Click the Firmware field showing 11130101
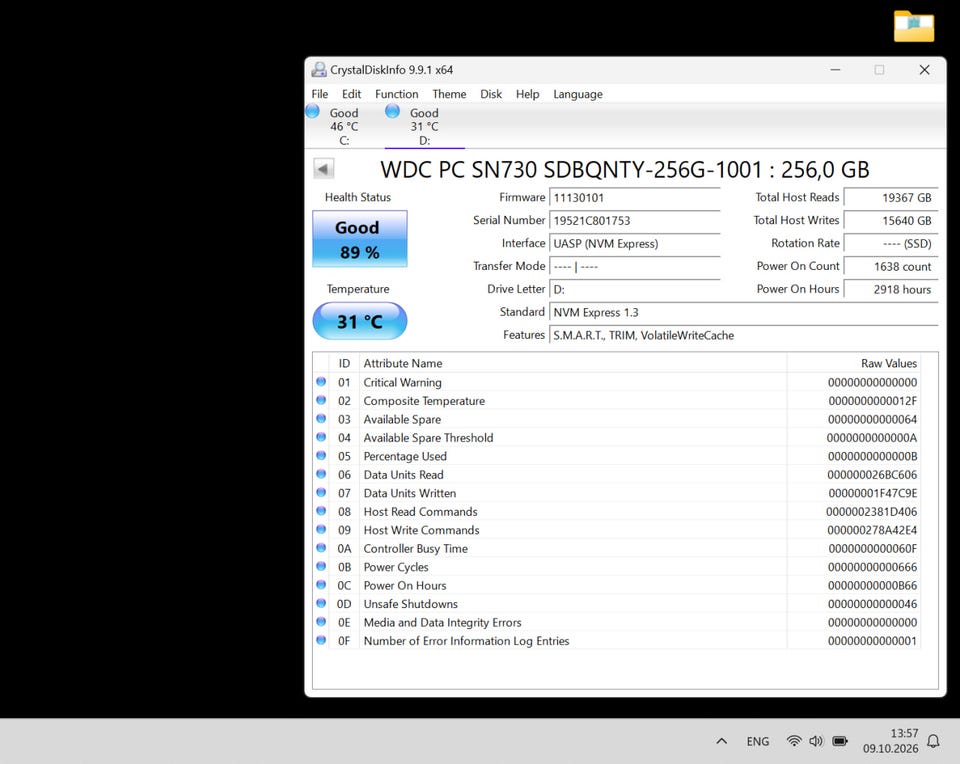This screenshot has width=960, height=764. (634, 198)
